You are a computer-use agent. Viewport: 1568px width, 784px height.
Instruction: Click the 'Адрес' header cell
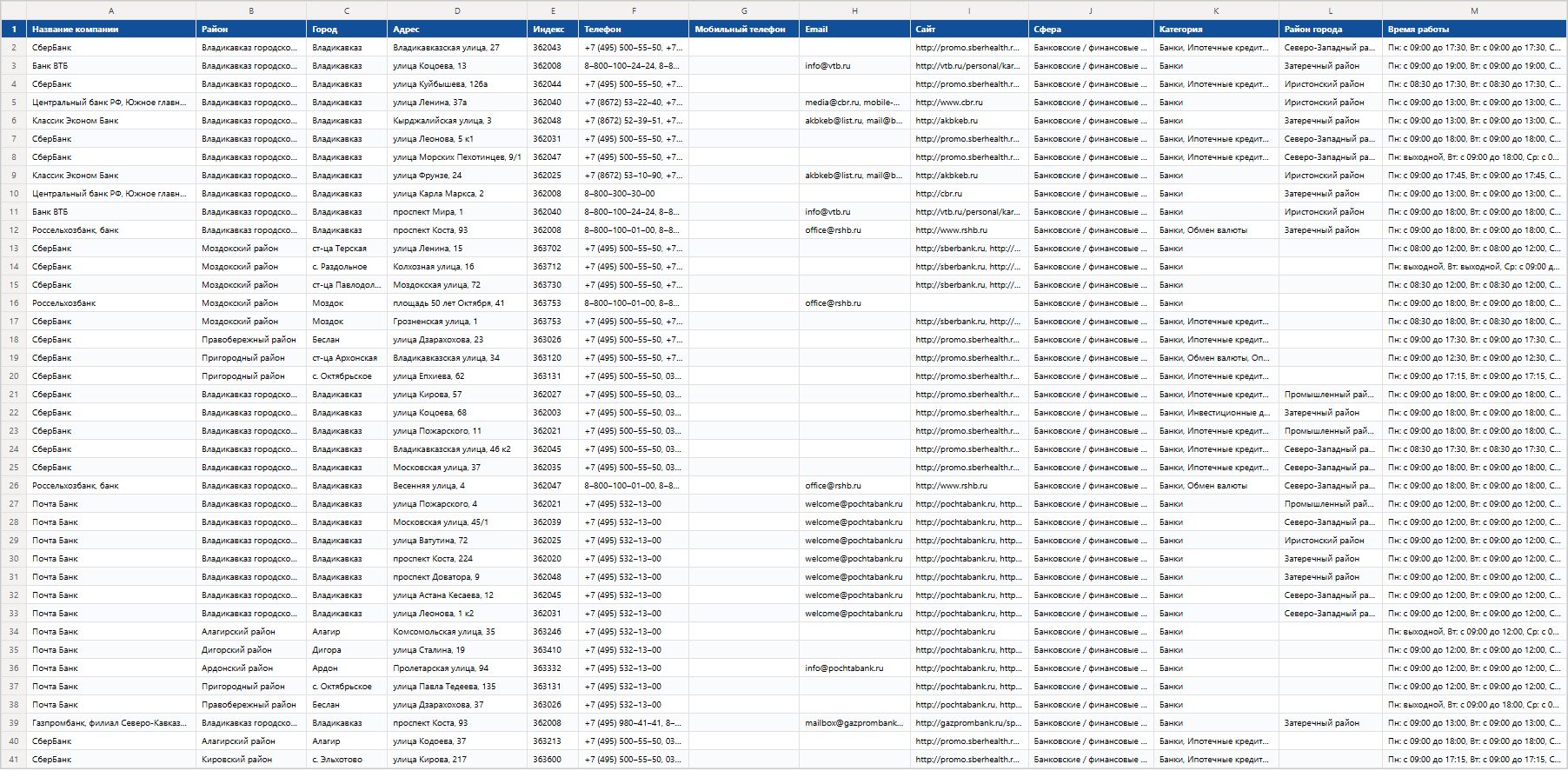point(457,30)
